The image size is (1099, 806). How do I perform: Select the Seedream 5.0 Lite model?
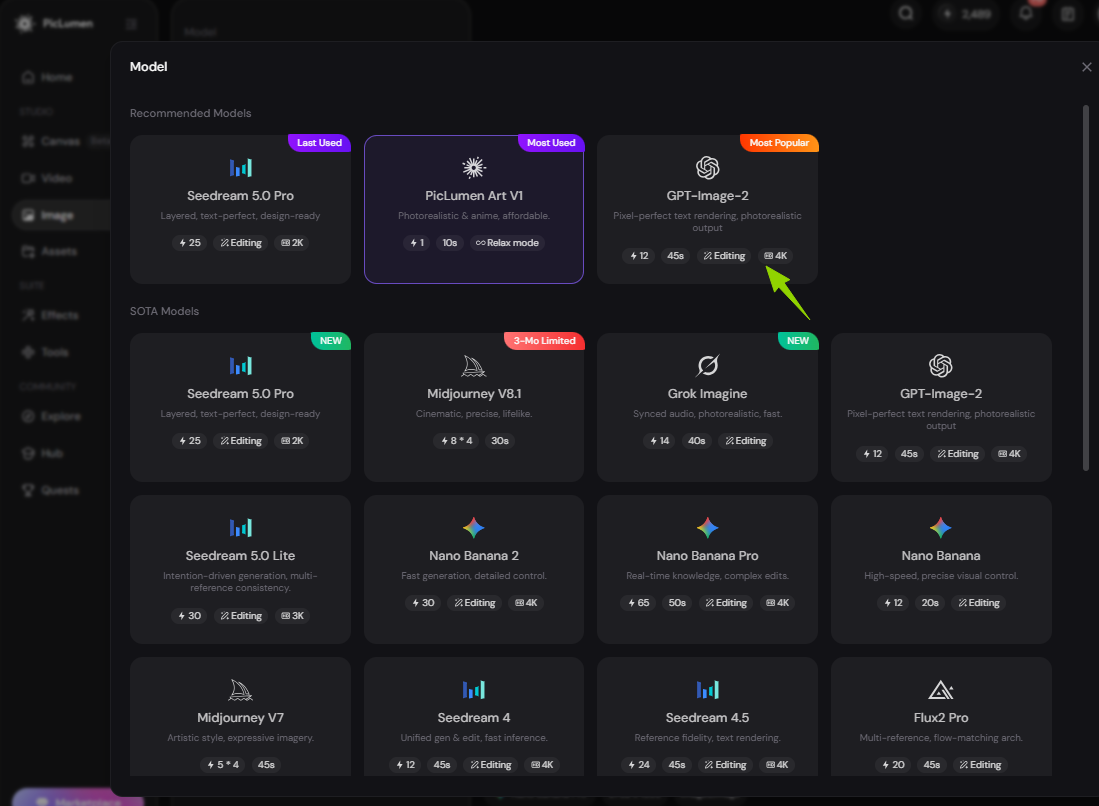pos(240,569)
